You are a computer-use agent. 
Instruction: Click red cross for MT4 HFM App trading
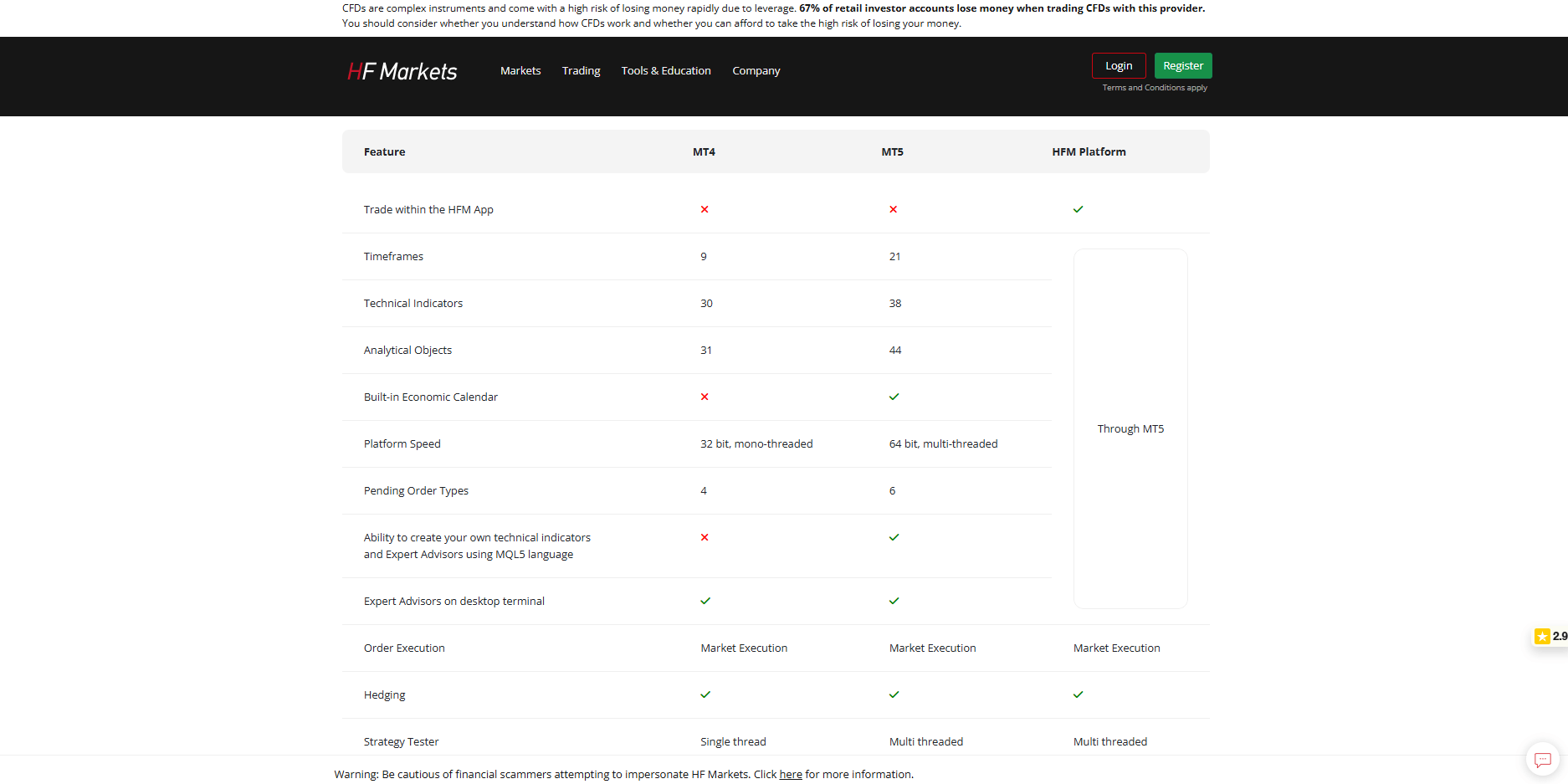pyautogui.click(x=705, y=209)
